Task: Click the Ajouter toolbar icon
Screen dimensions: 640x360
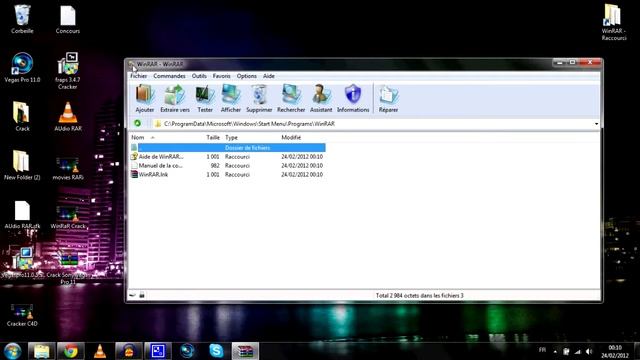Action: (x=145, y=99)
